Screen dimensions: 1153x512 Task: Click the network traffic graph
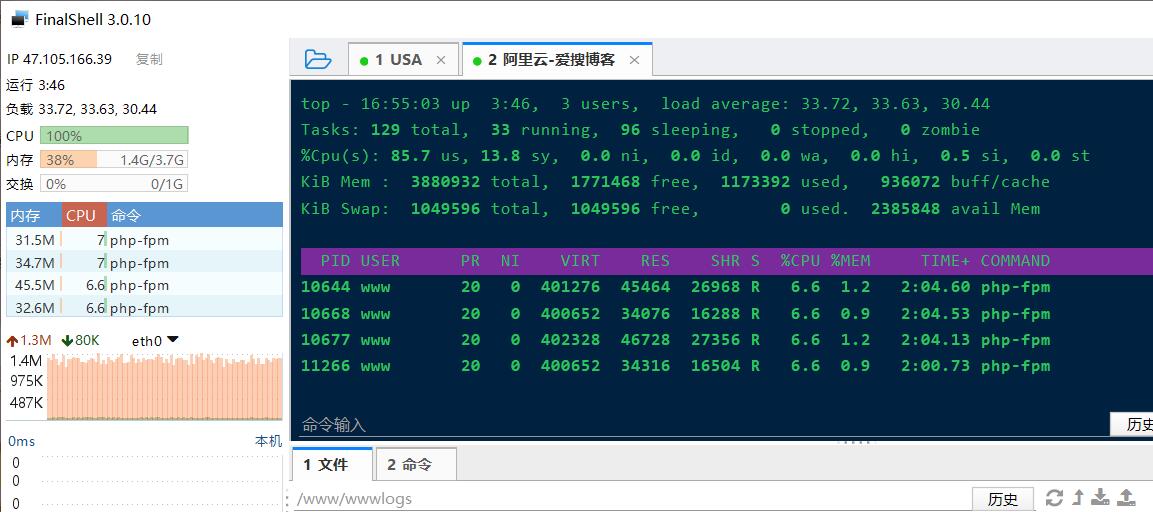165,385
